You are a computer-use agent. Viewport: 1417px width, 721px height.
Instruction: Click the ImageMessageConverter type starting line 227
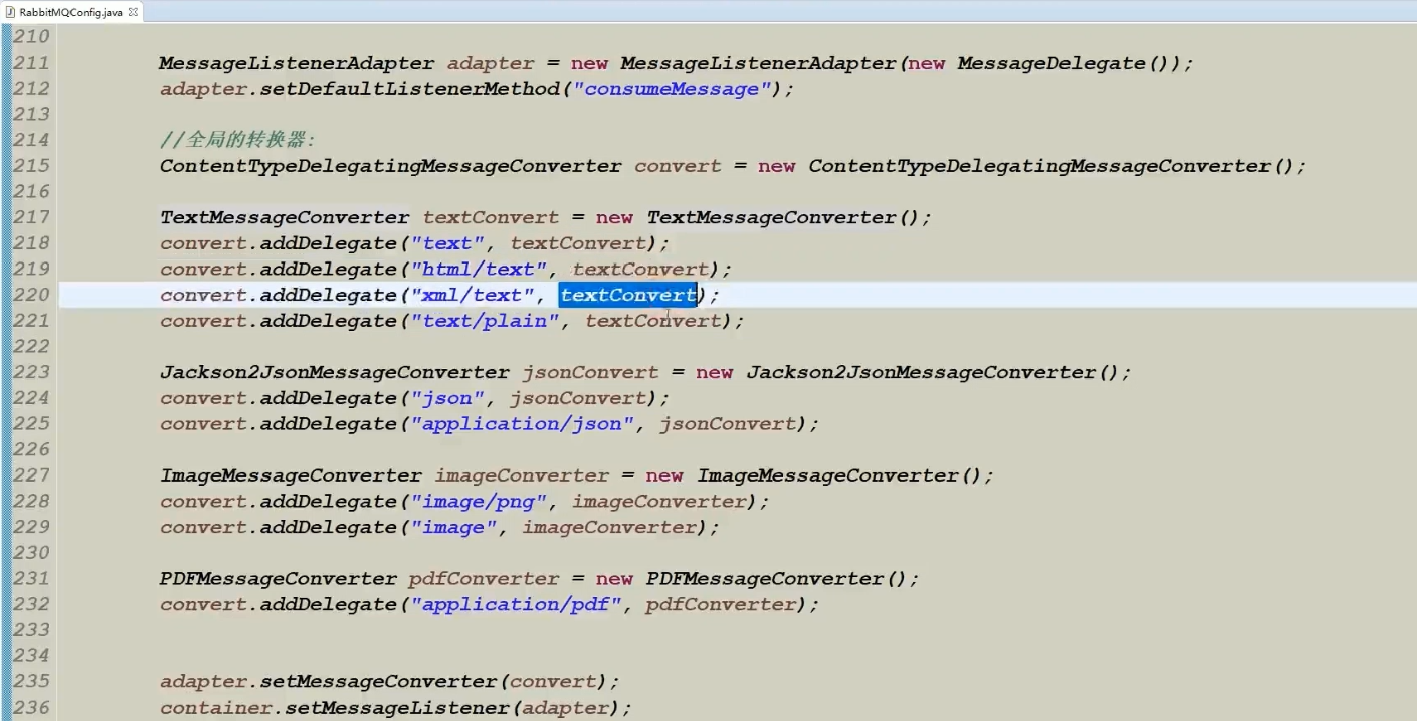click(x=291, y=475)
